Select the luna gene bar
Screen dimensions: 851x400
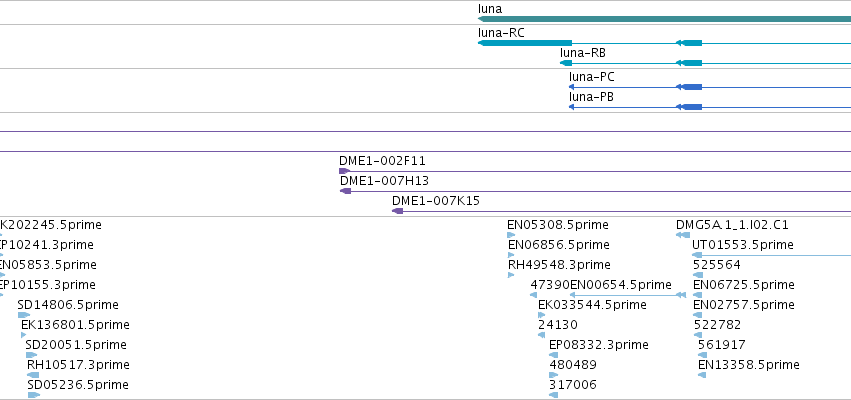point(664,19)
